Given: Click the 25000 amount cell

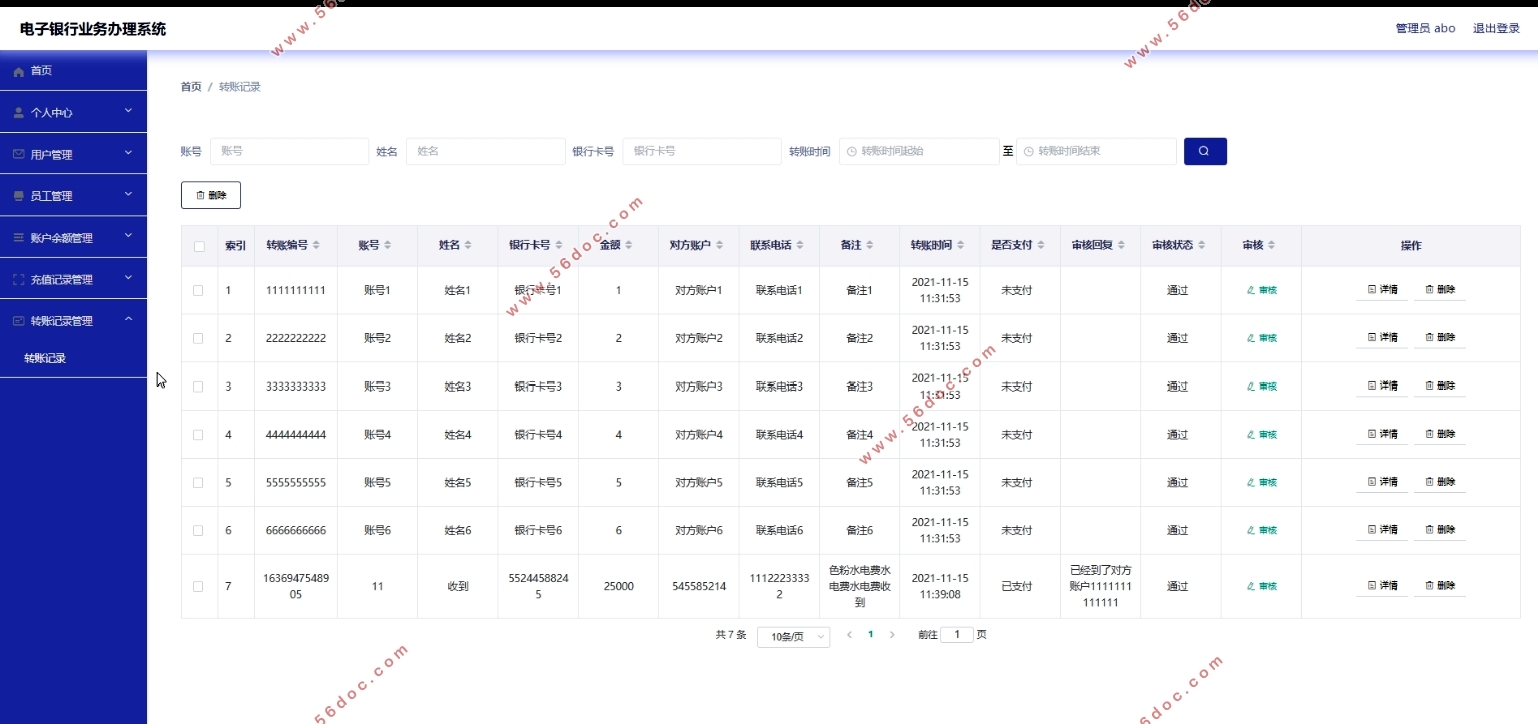Looking at the screenshot, I should tap(619, 586).
